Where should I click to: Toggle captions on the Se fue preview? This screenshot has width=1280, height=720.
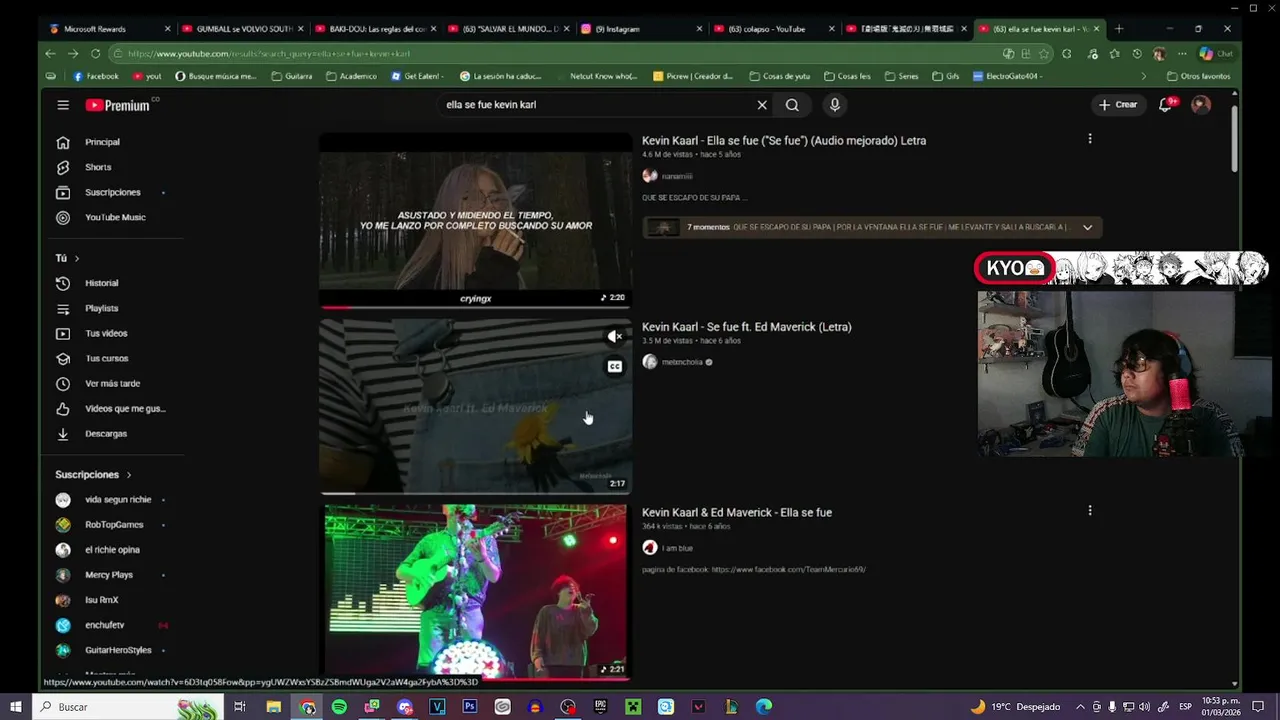[615, 367]
